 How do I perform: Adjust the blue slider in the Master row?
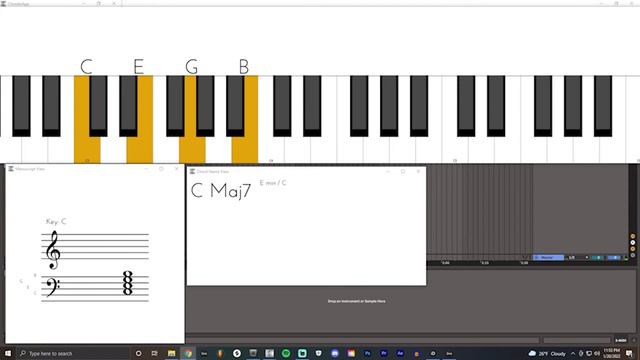point(614,258)
